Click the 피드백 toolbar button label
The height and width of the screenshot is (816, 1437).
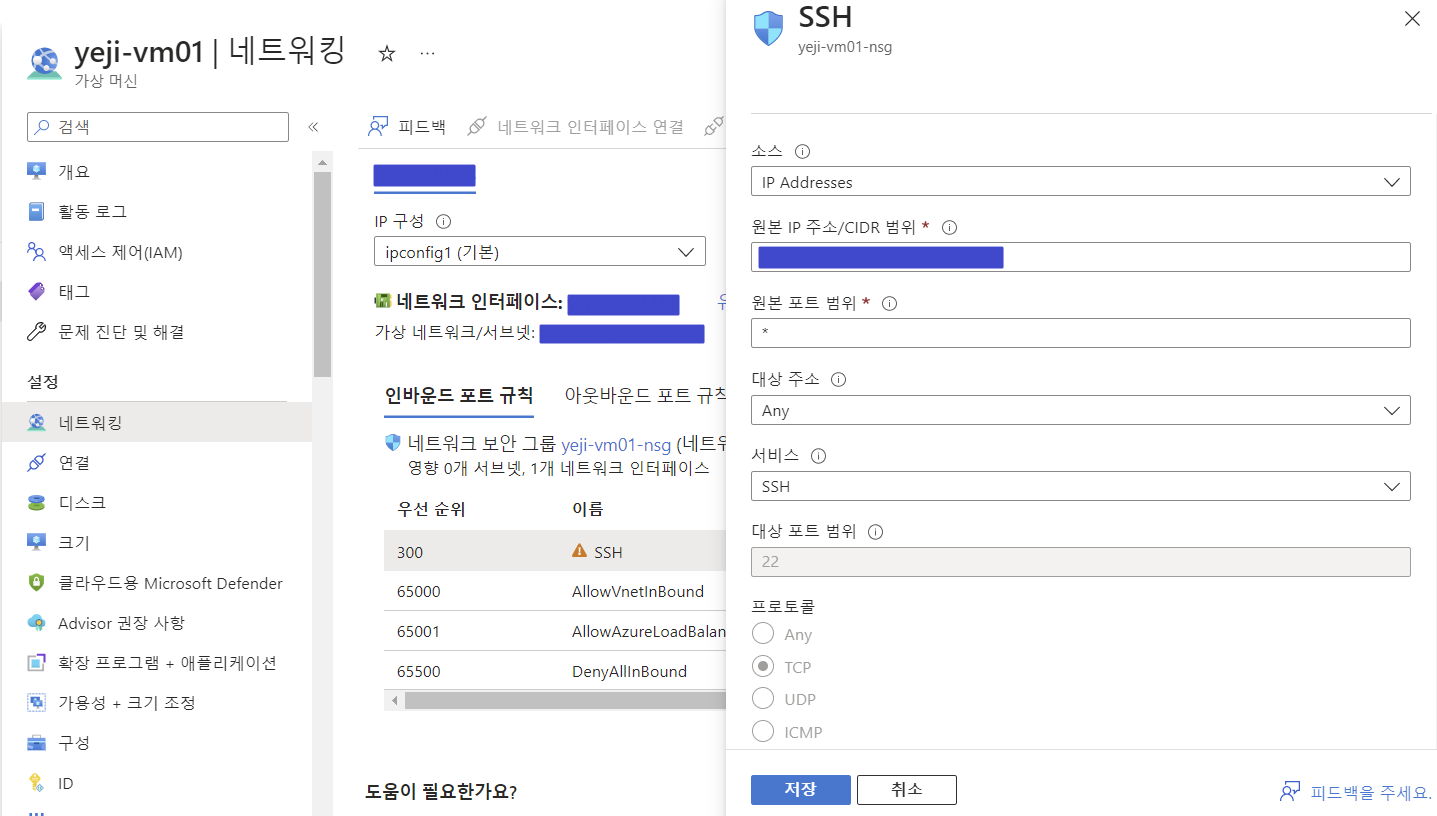coord(422,127)
